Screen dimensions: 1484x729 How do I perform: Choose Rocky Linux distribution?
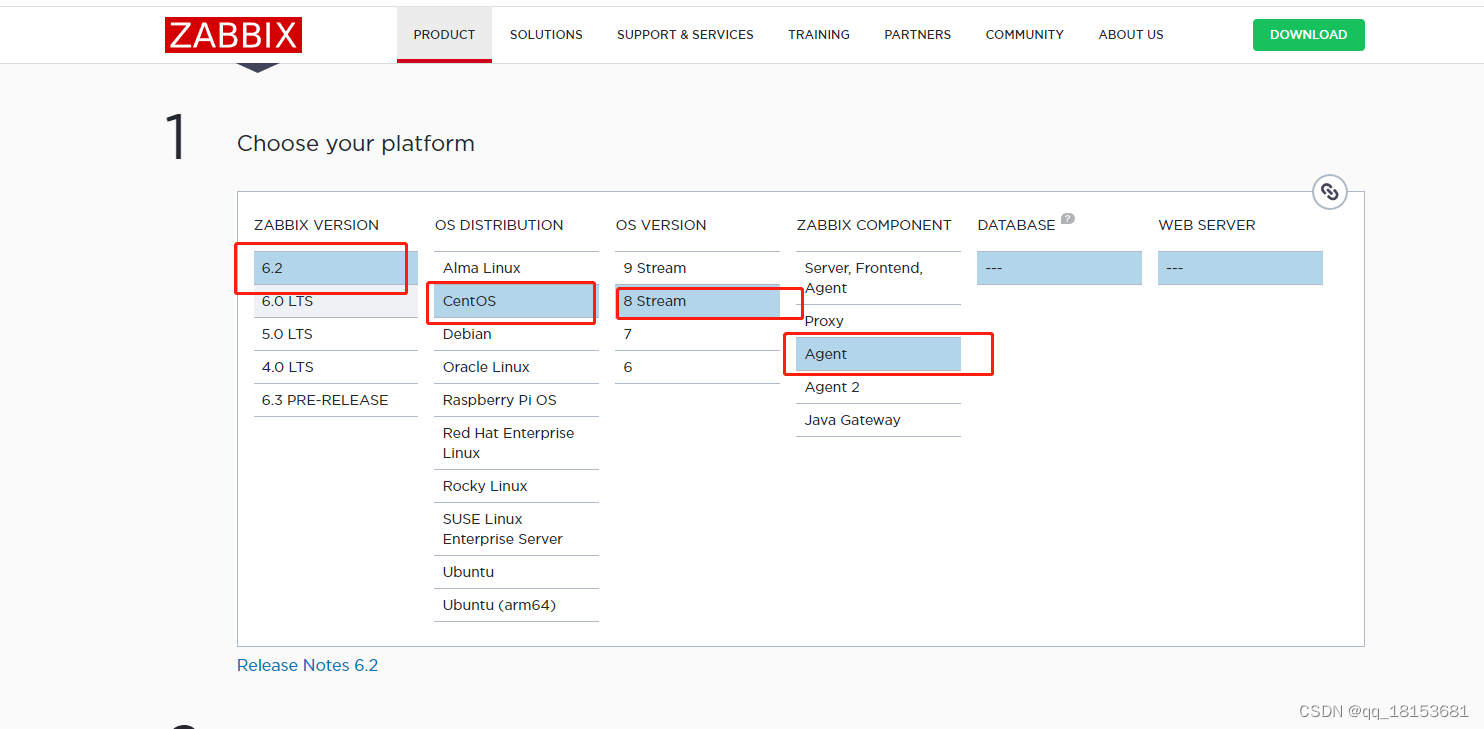517,486
